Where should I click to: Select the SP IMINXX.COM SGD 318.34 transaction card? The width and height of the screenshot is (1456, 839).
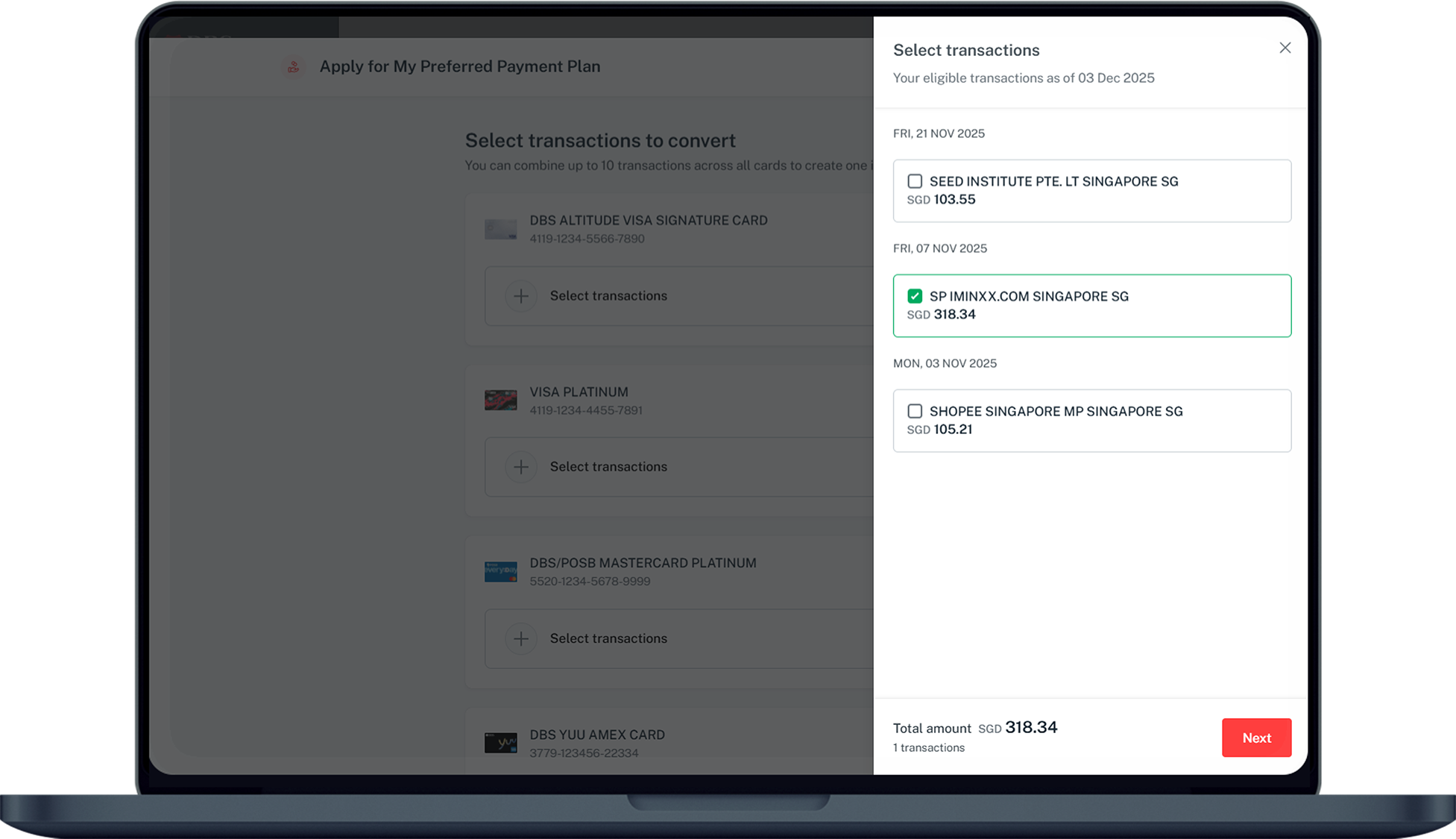click(1092, 305)
